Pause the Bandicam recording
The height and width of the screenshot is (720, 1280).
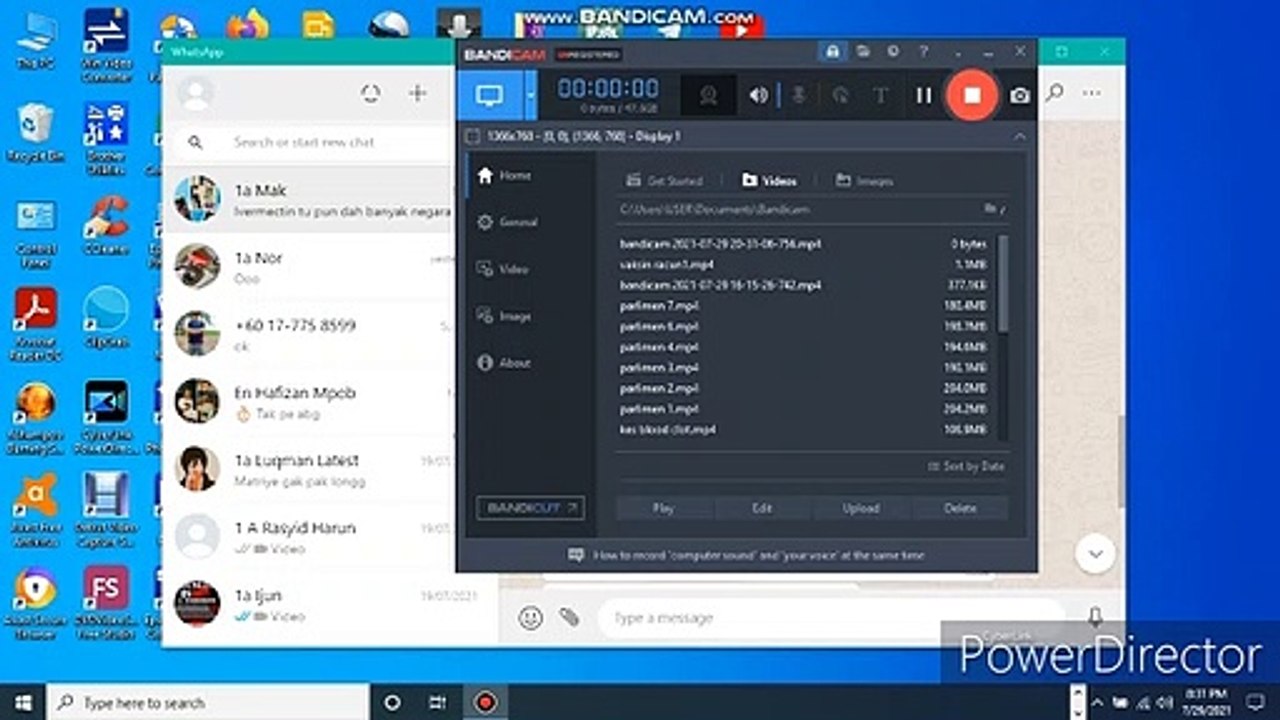[x=923, y=95]
